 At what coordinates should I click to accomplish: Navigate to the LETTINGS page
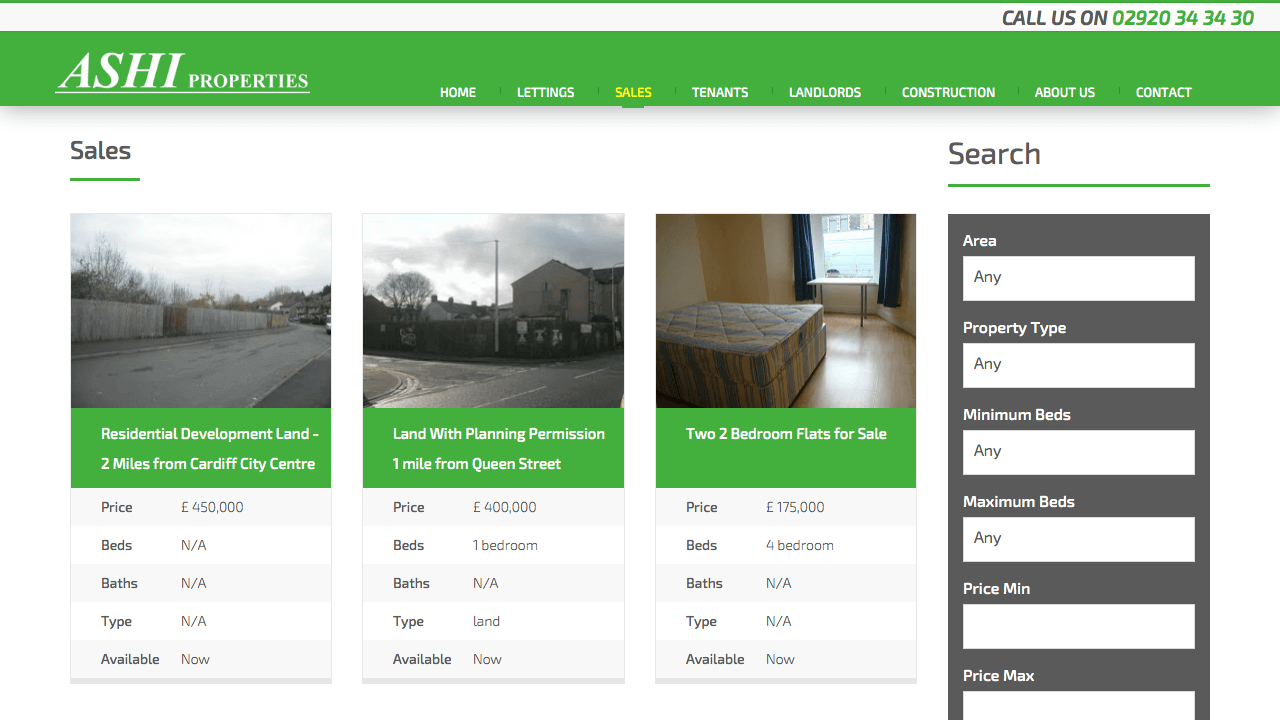click(545, 92)
